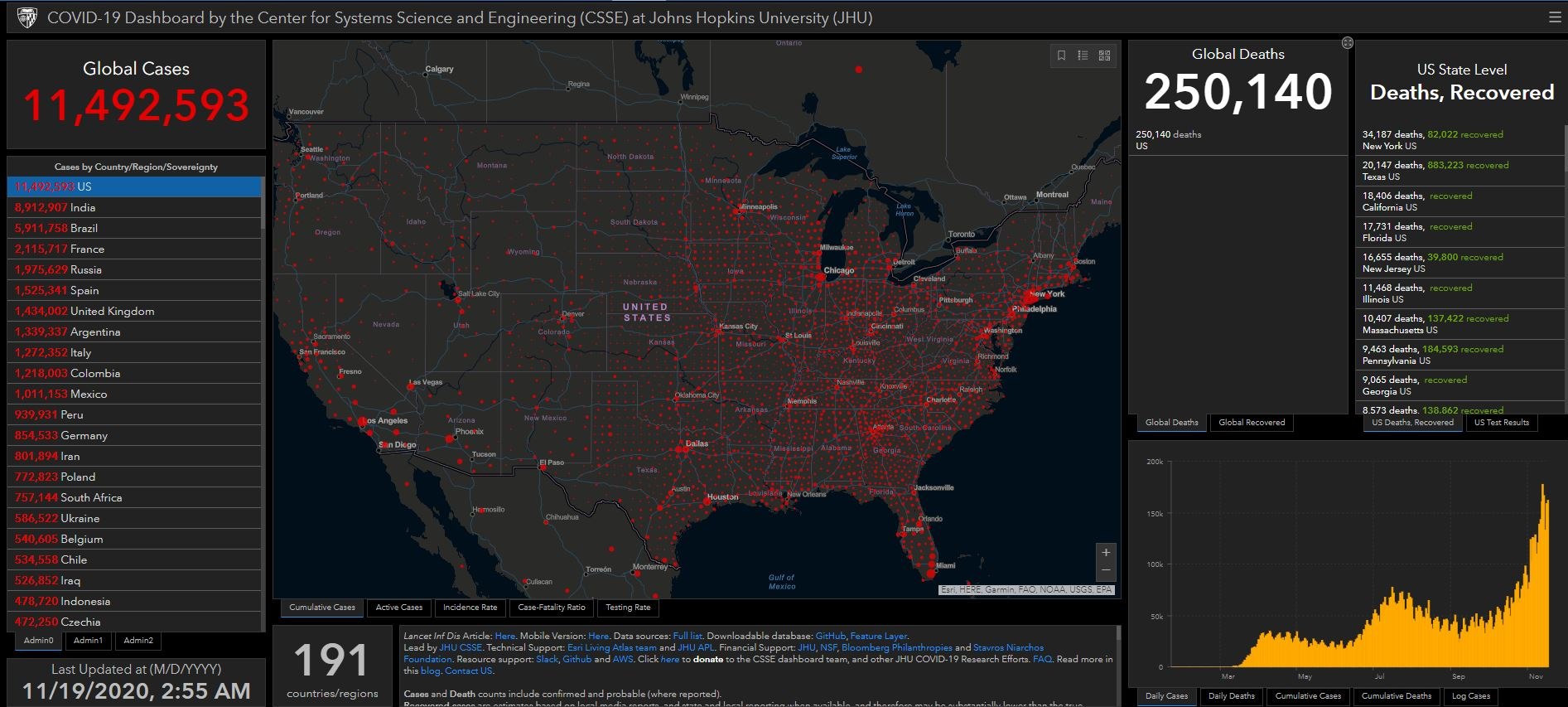The image size is (1568, 707).
Task: Open the US Test Results tab
Action: point(1502,423)
